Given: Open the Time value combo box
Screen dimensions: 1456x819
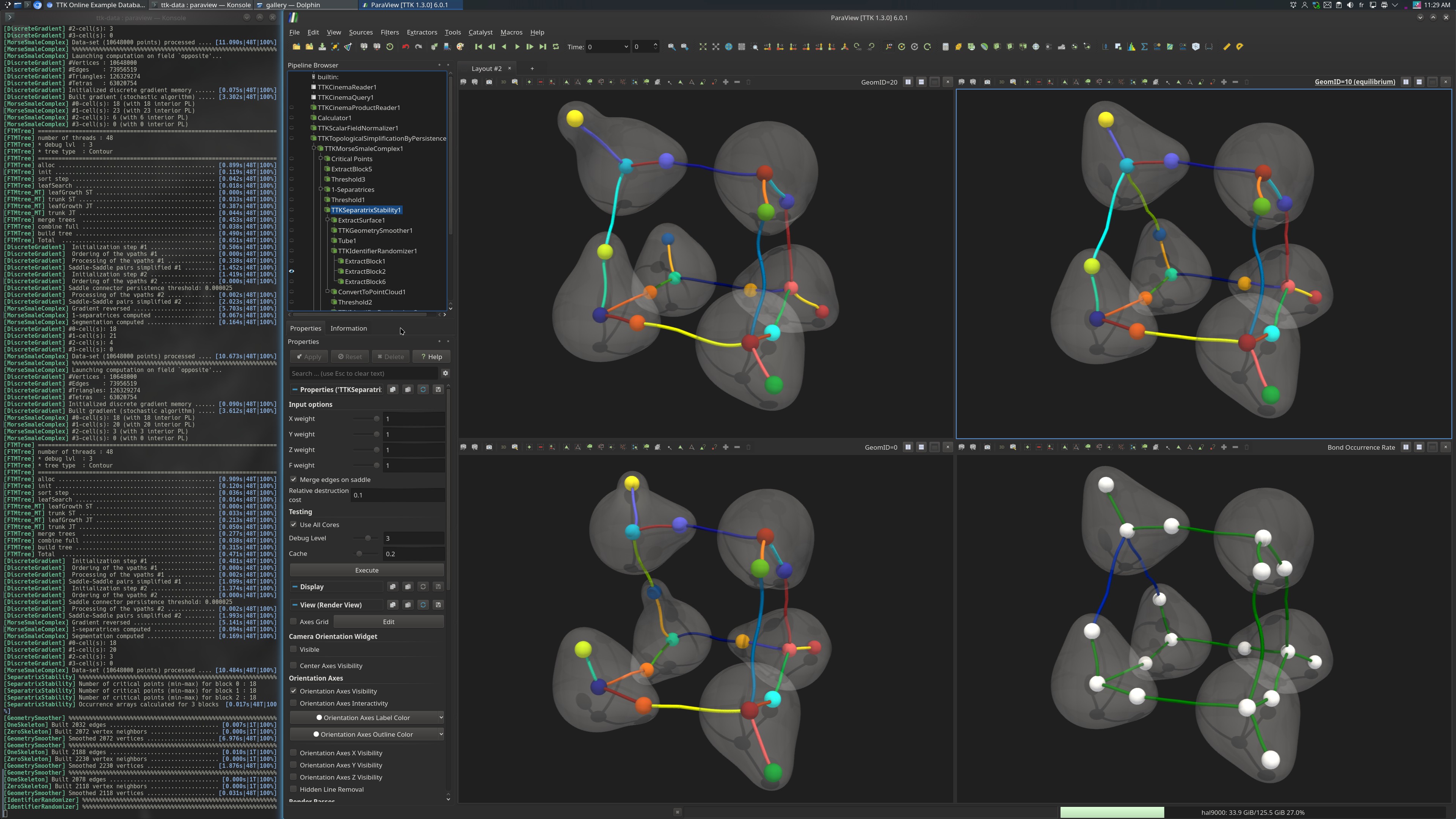Looking at the screenshot, I should (607, 47).
